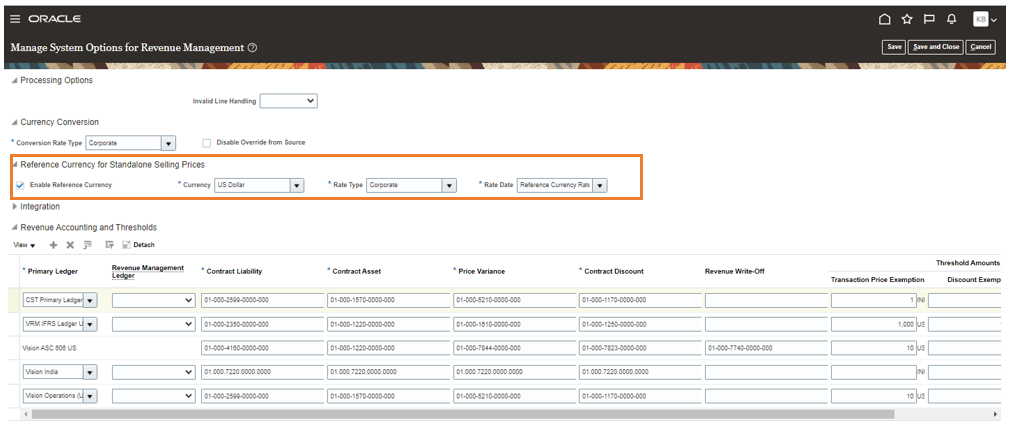Click the table horizontal scrollbar
1010x430 pixels.
pyautogui.click(x=460, y=414)
